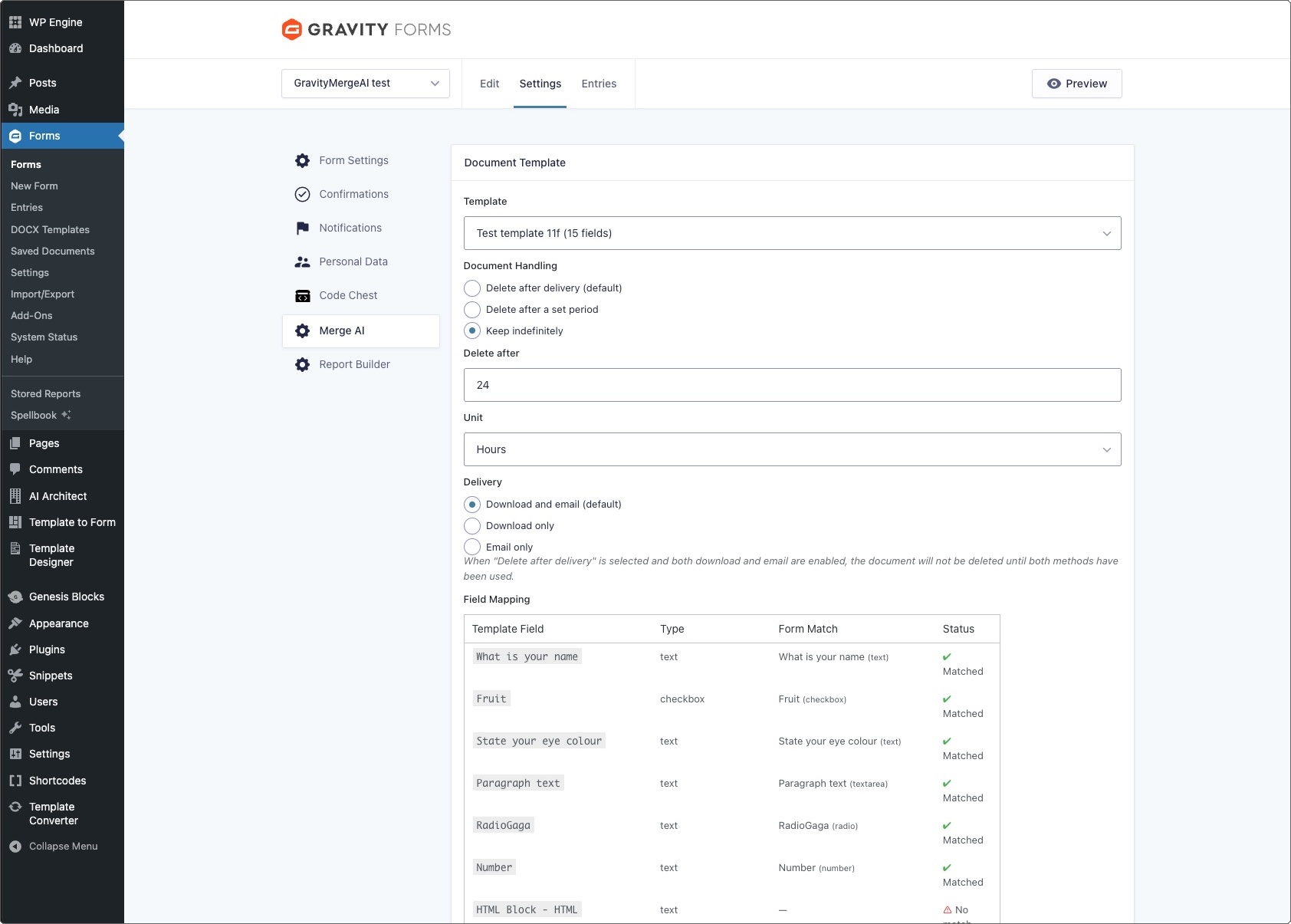Click the Code Chest icon
Viewport: 1291px width, 924px height.
(x=302, y=295)
